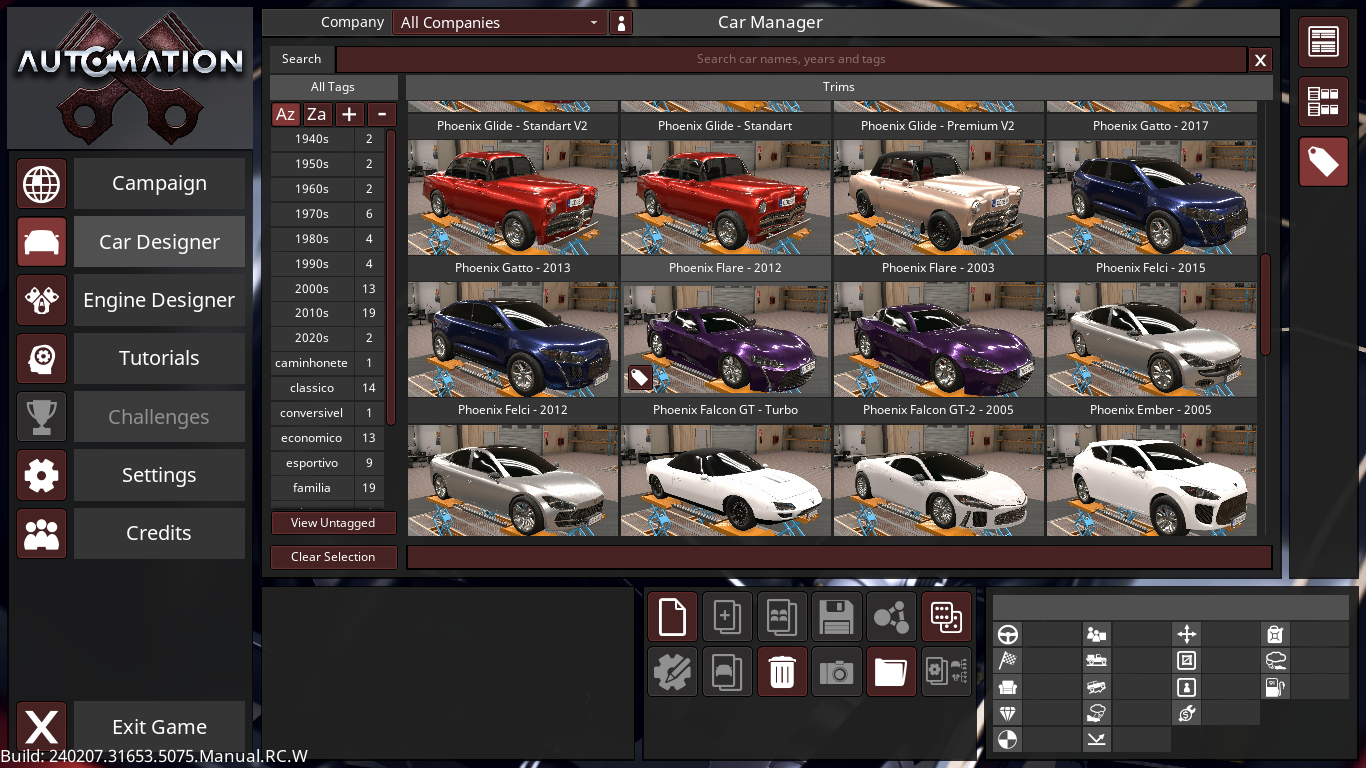Select the Phoenix Gatto 2017 thumbnail
Viewport: 1366px width, 768px height.
coord(1151,197)
